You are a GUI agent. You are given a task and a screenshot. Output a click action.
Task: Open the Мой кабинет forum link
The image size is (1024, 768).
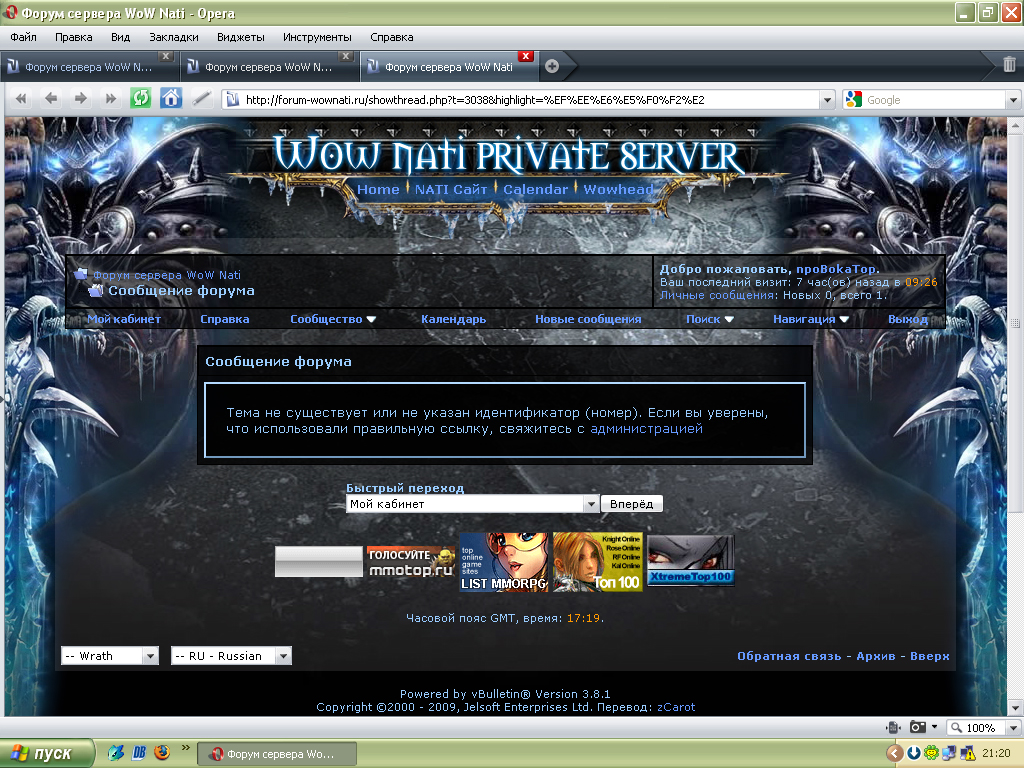(x=124, y=319)
